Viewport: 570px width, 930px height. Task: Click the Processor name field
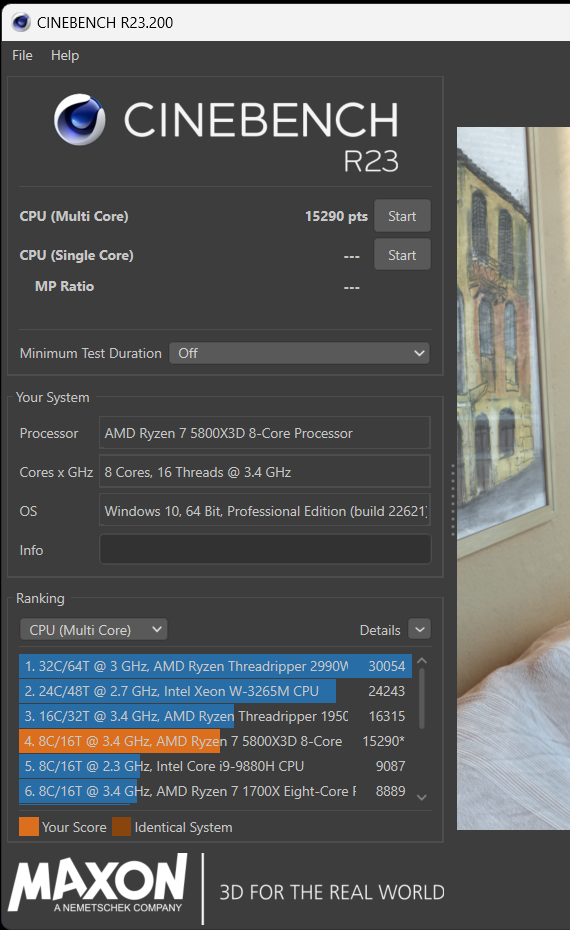click(x=265, y=433)
